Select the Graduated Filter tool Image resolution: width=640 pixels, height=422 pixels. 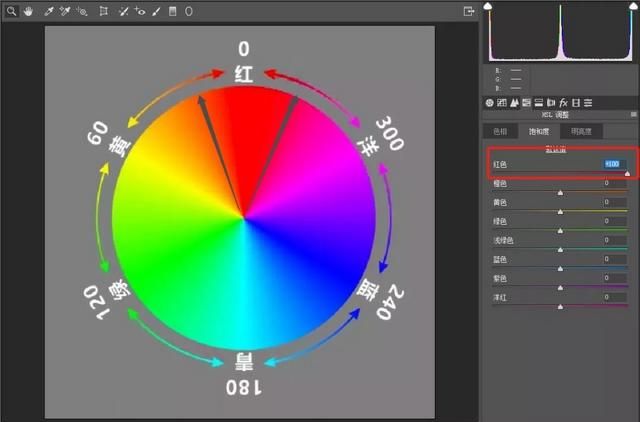click(x=173, y=11)
